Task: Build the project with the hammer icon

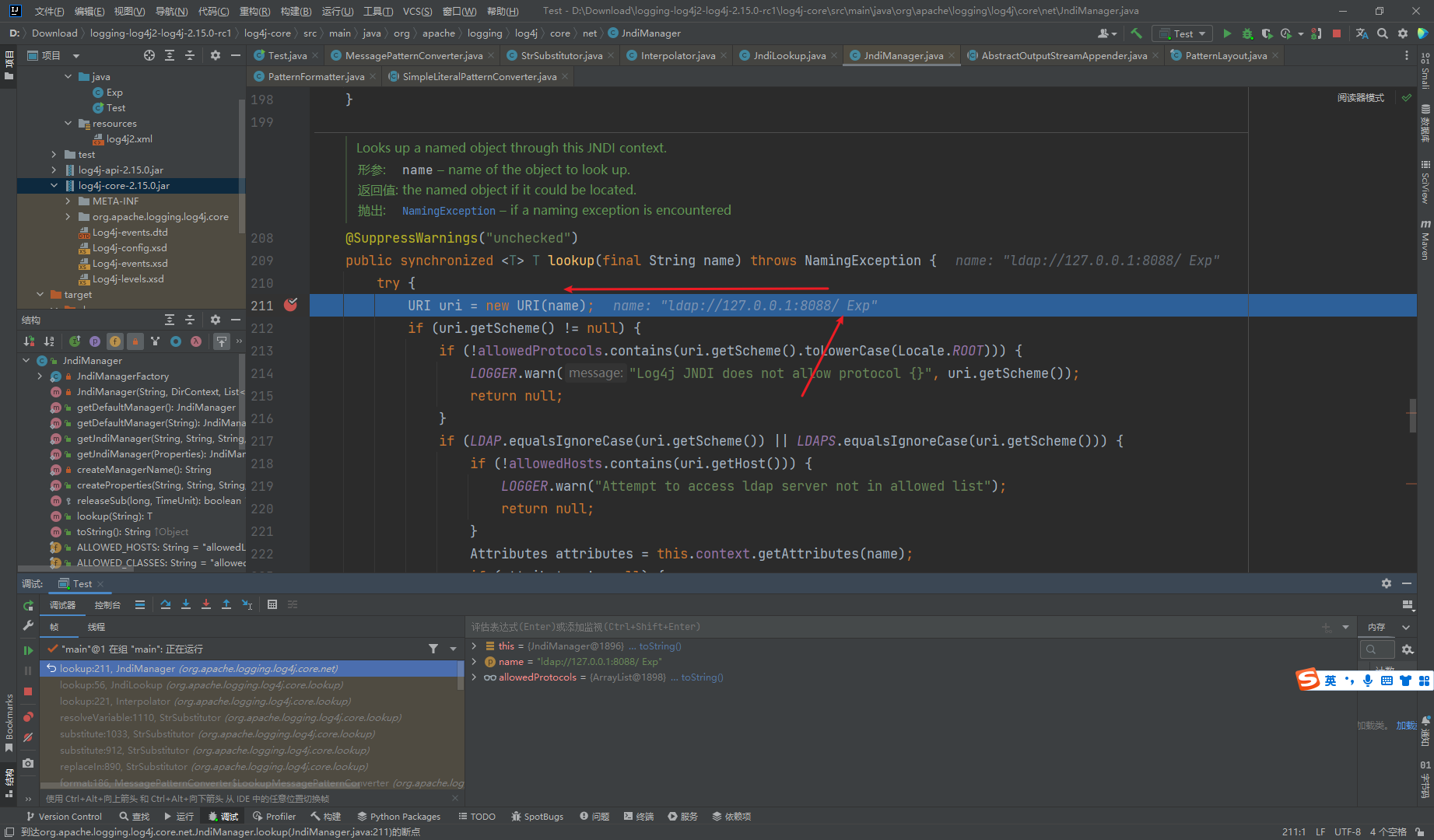Action: [x=1136, y=33]
